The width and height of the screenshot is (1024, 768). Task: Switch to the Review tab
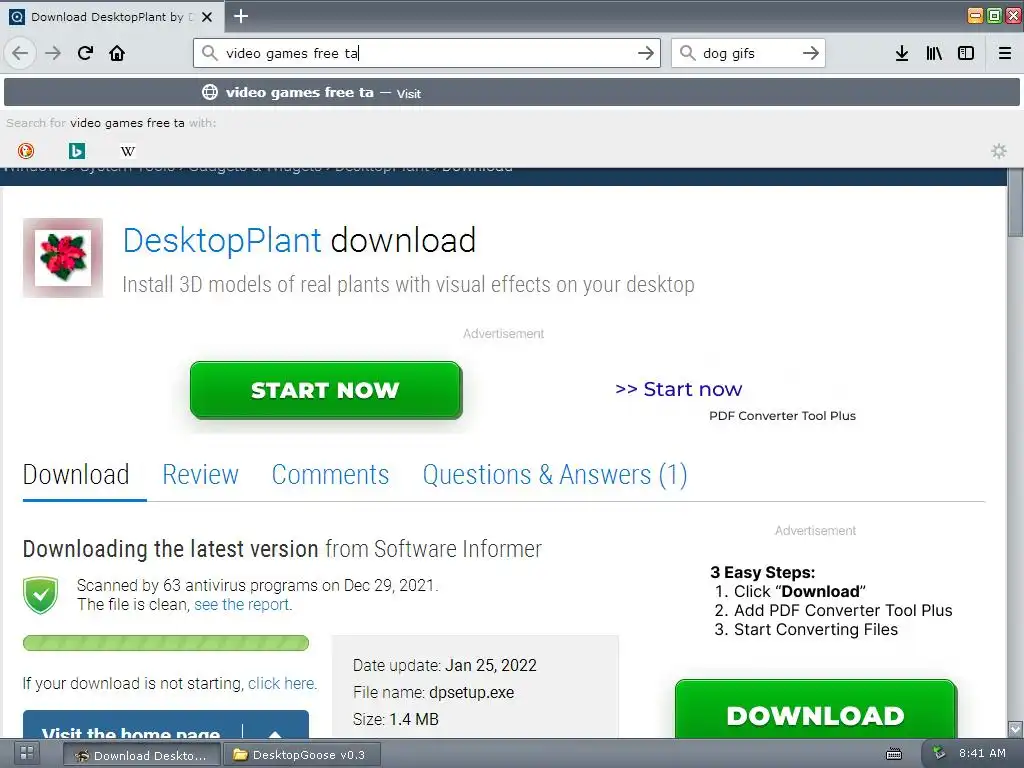(x=200, y=475)
